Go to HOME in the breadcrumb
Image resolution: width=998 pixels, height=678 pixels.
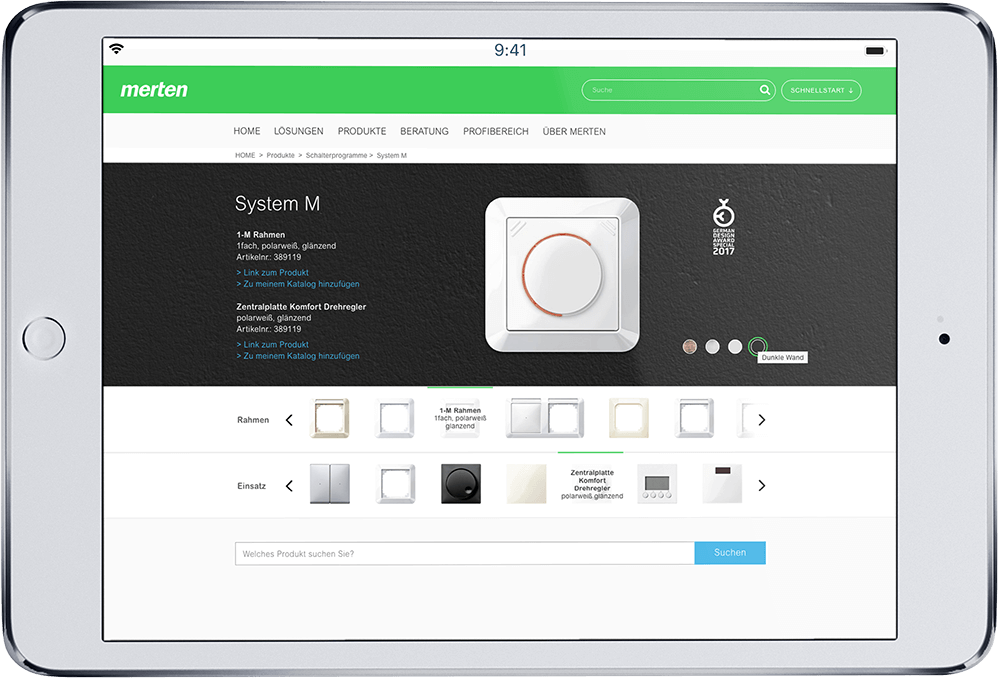click(244, 155)
